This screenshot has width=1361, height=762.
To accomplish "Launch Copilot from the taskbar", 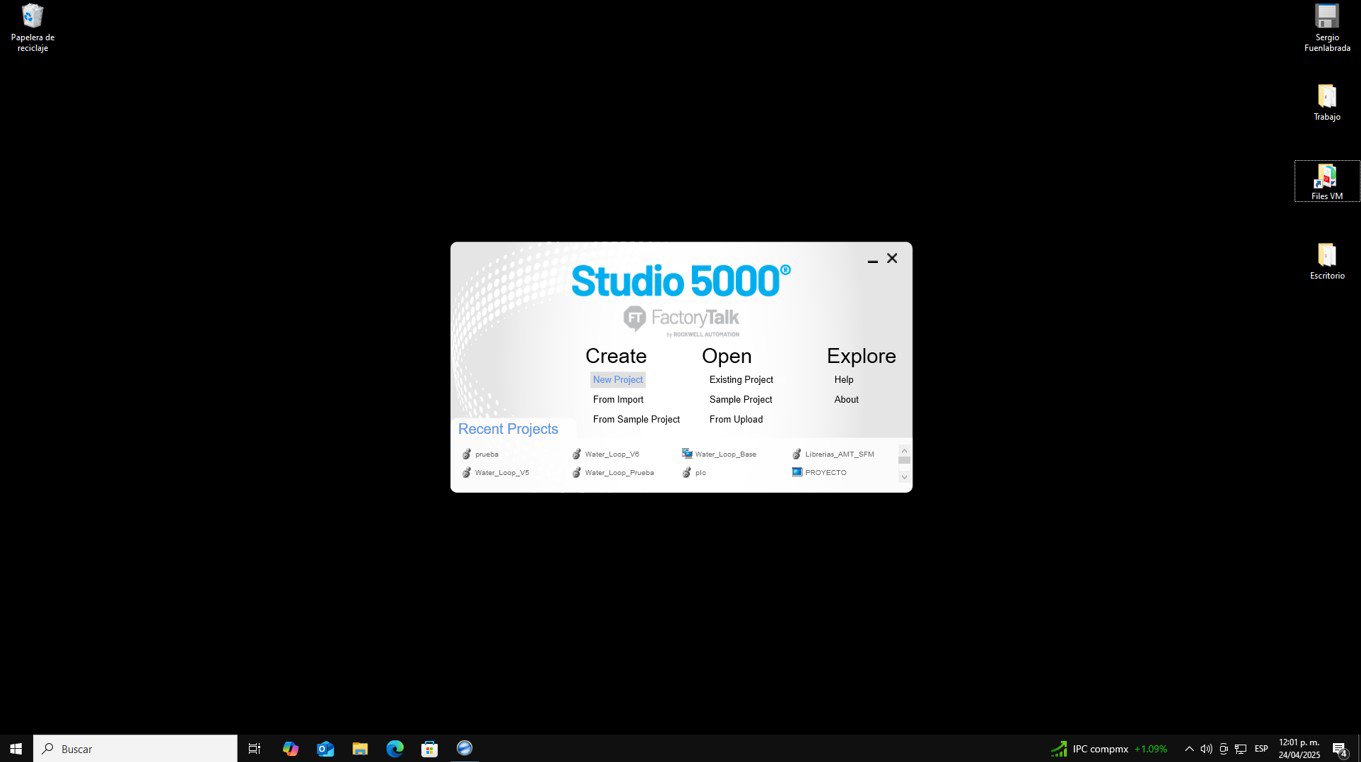I will pos(290,748).
